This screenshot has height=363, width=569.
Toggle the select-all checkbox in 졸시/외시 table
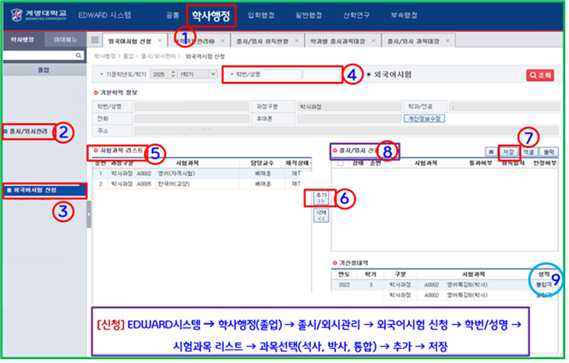pyautogui.click(x=340, y=163)
